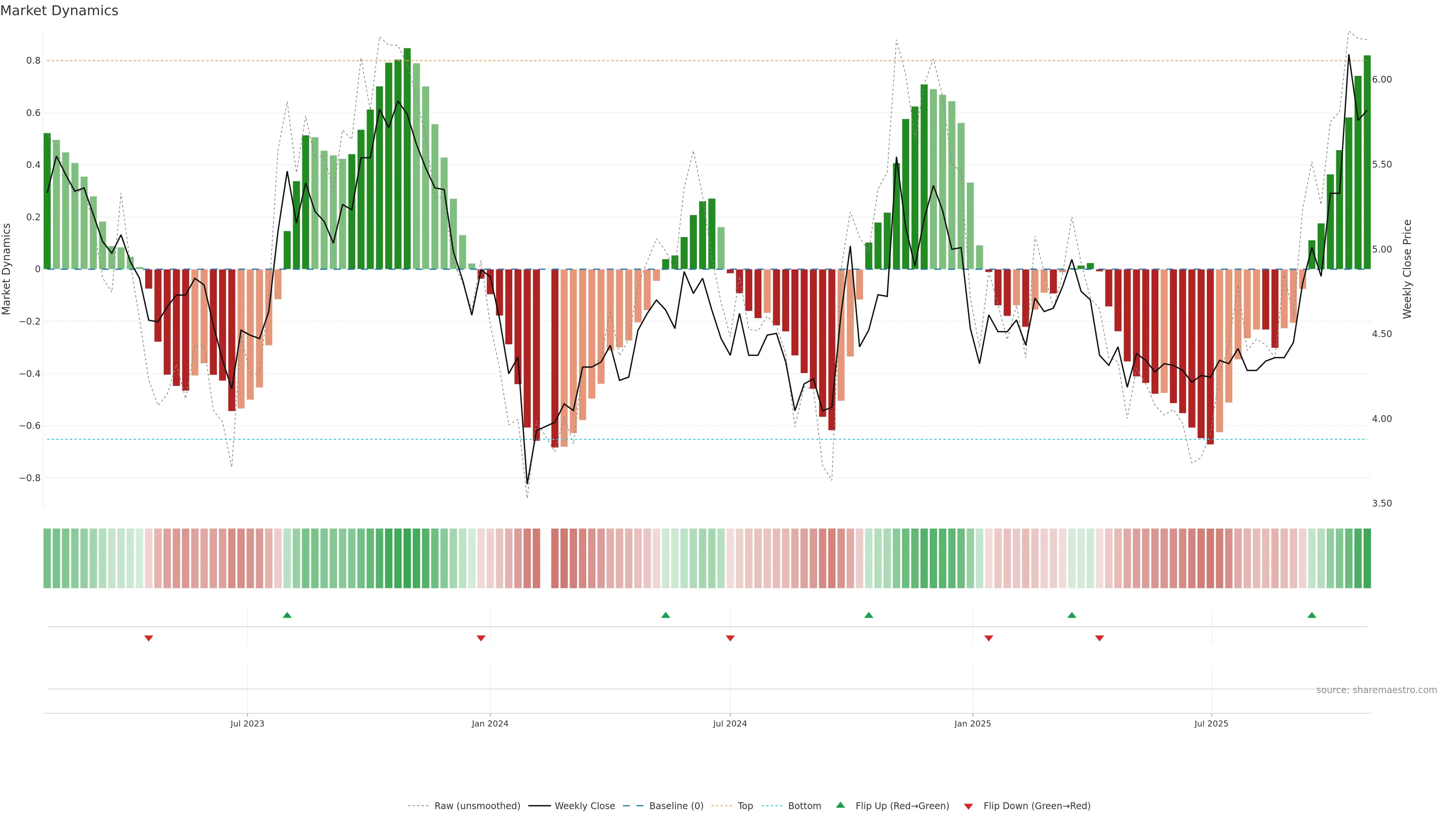The height and width of the screenshot is (819, 1456).
Task: Toggle the Bottom legend entry
Action: coord(804,806)
